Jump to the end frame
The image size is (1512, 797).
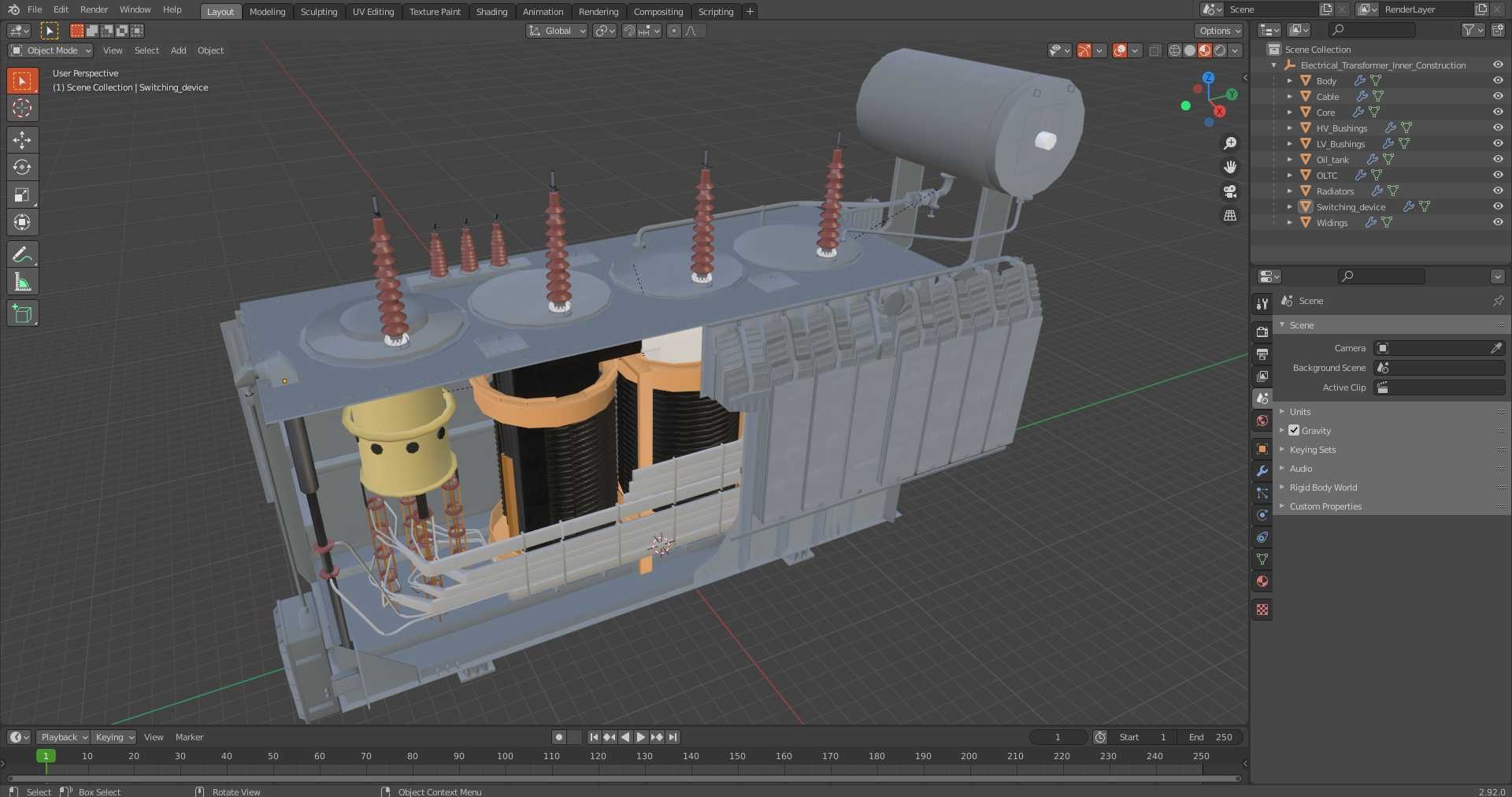(673, 737)
